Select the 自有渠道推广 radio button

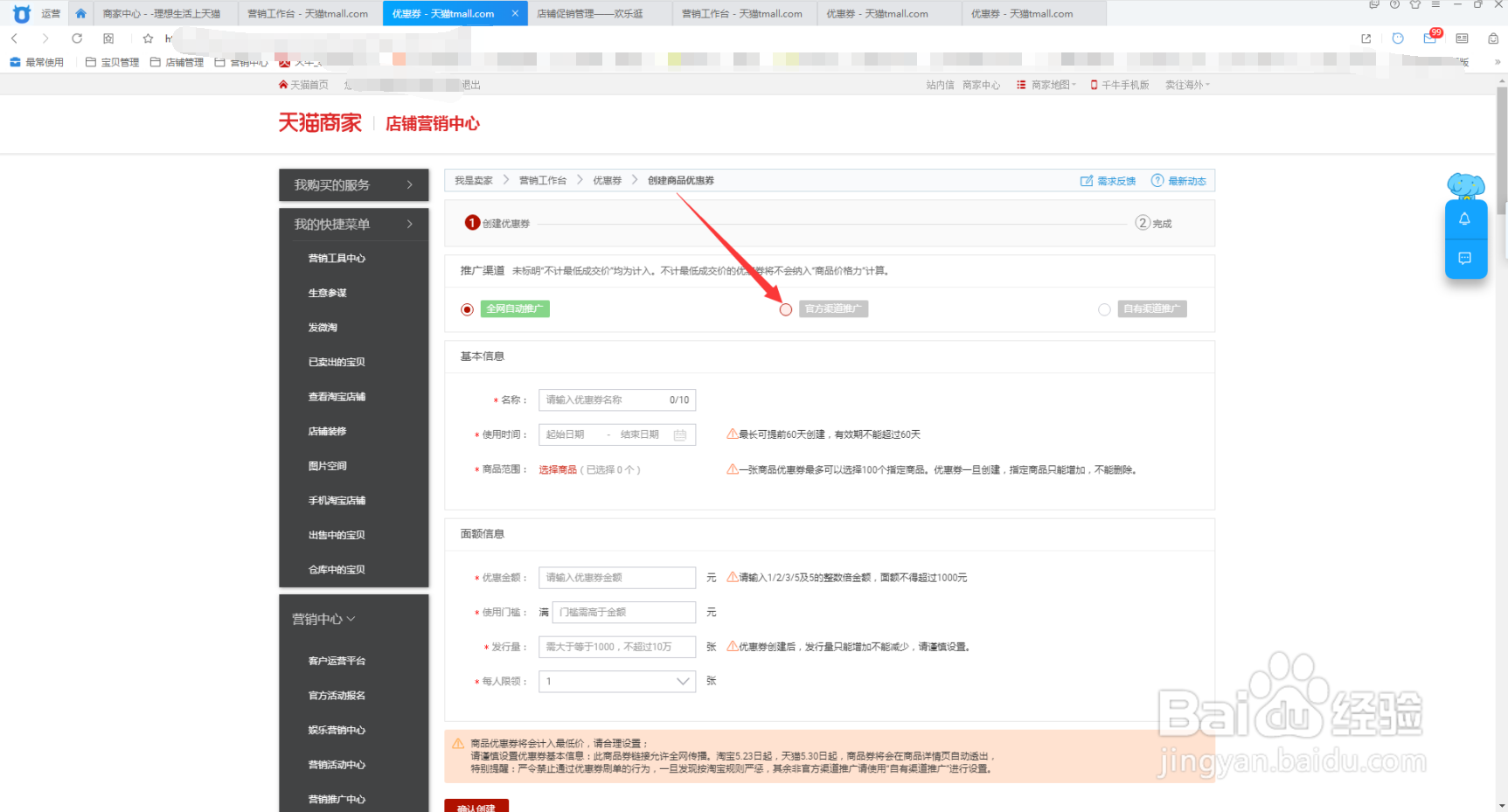1104,309
